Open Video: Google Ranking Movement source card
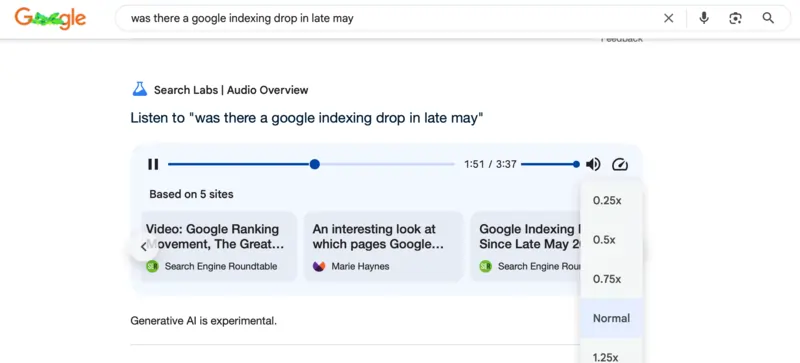 click(x=219, y=247)
